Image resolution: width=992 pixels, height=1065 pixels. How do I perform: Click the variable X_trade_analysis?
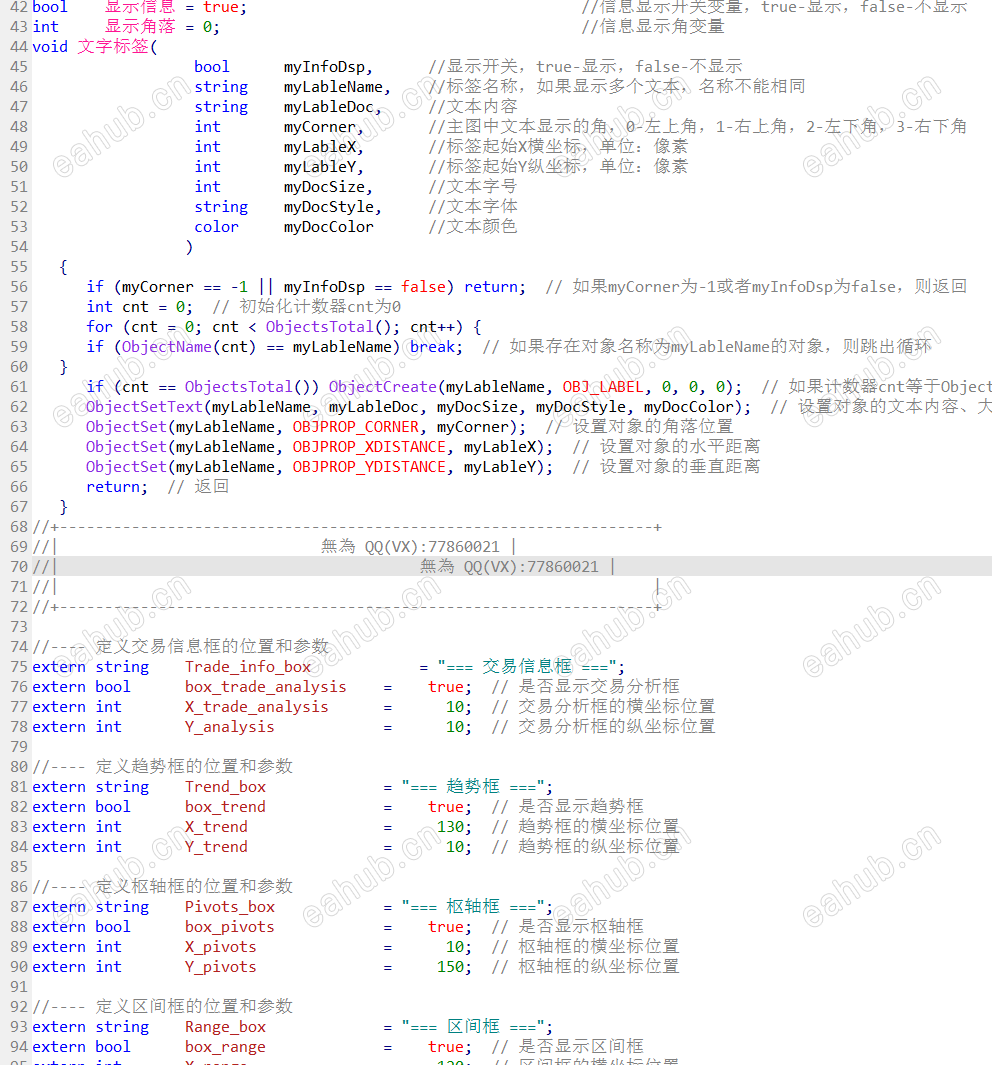257,707
